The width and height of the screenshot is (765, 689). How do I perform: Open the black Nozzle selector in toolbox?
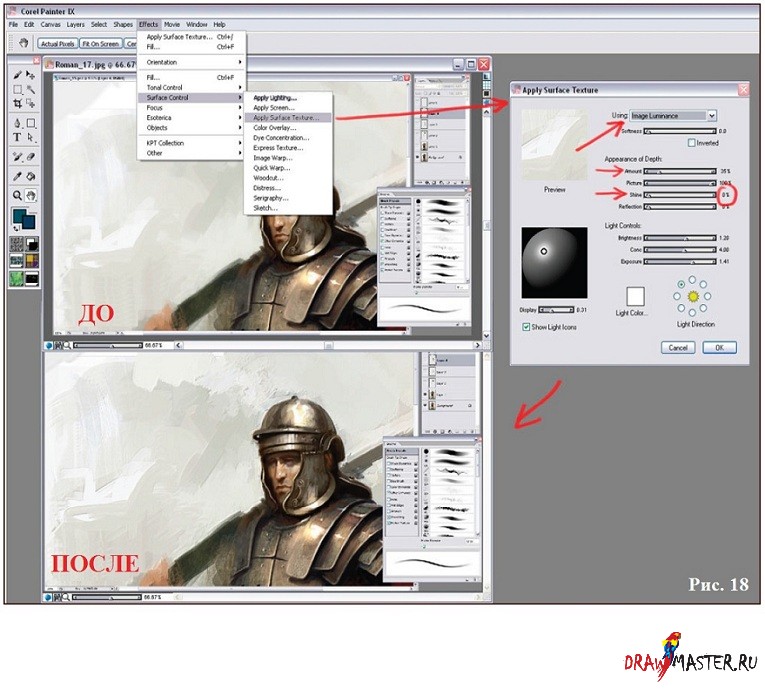(32, 278)
